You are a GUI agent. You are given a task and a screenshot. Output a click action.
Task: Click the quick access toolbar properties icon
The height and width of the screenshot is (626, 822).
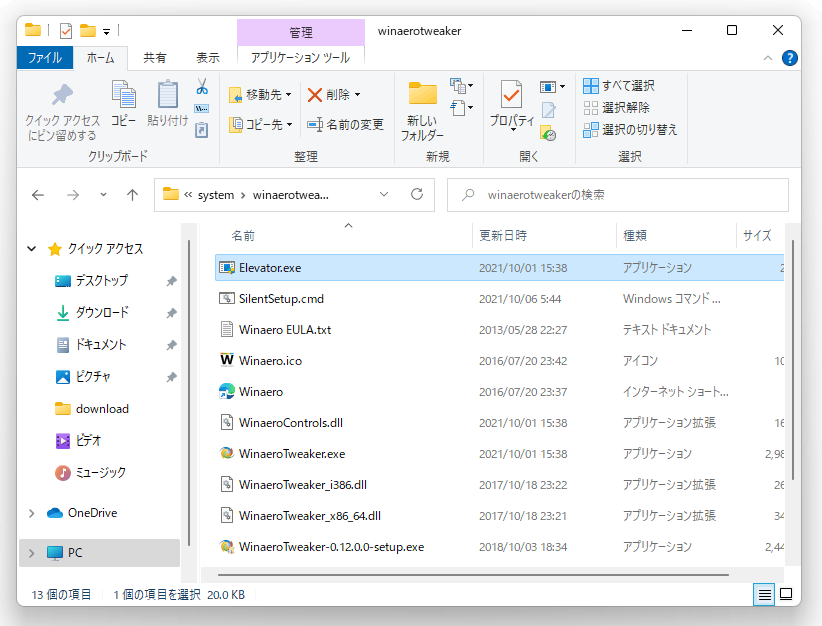point(66,31)
